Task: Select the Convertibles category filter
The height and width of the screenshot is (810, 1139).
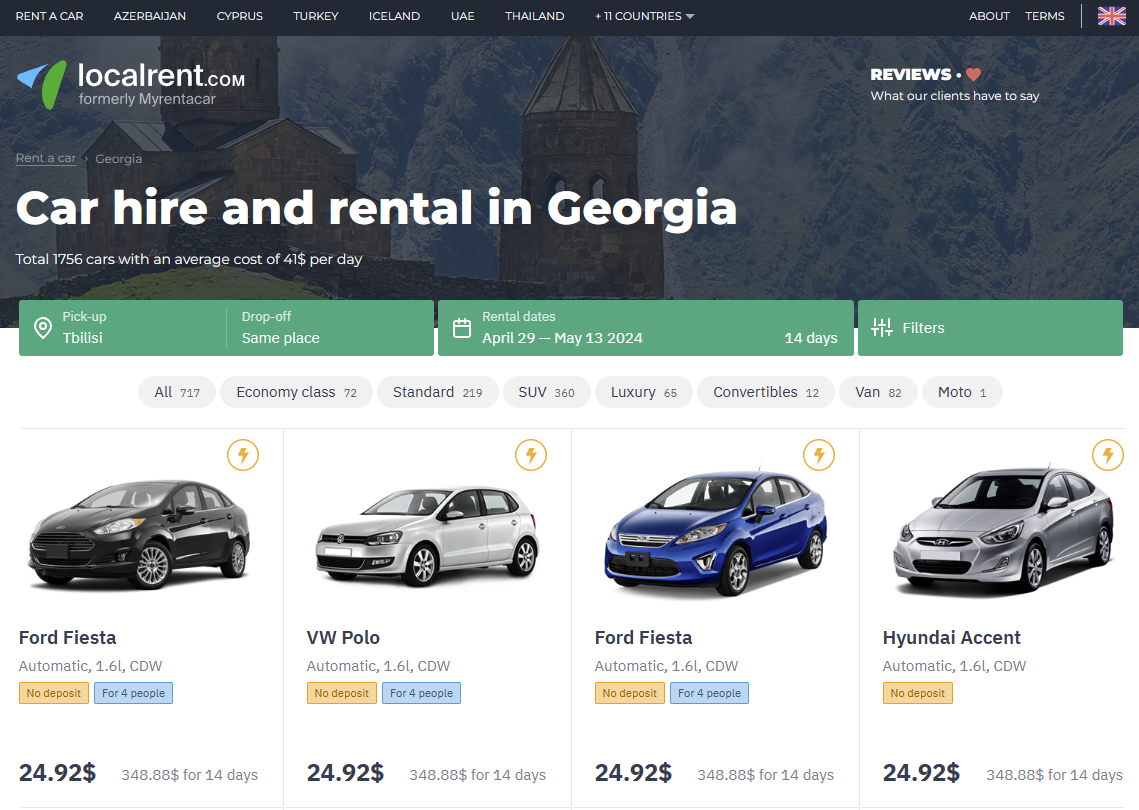Action: (x=765, y=392)
